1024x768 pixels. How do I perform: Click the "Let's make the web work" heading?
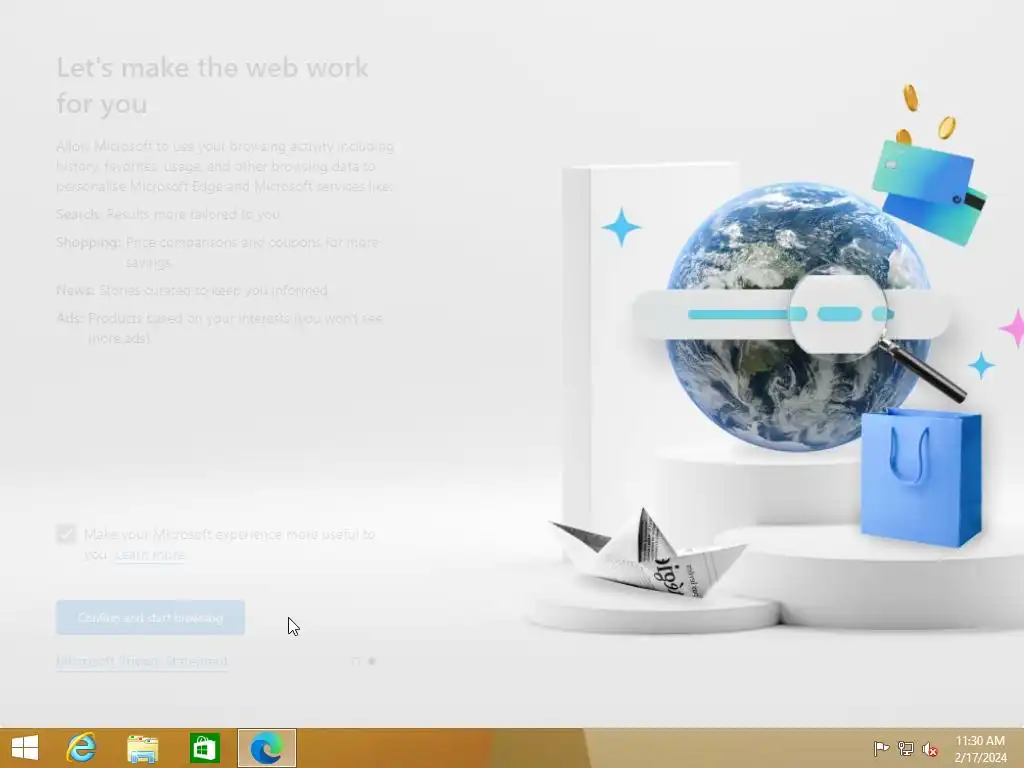(212, 85)
